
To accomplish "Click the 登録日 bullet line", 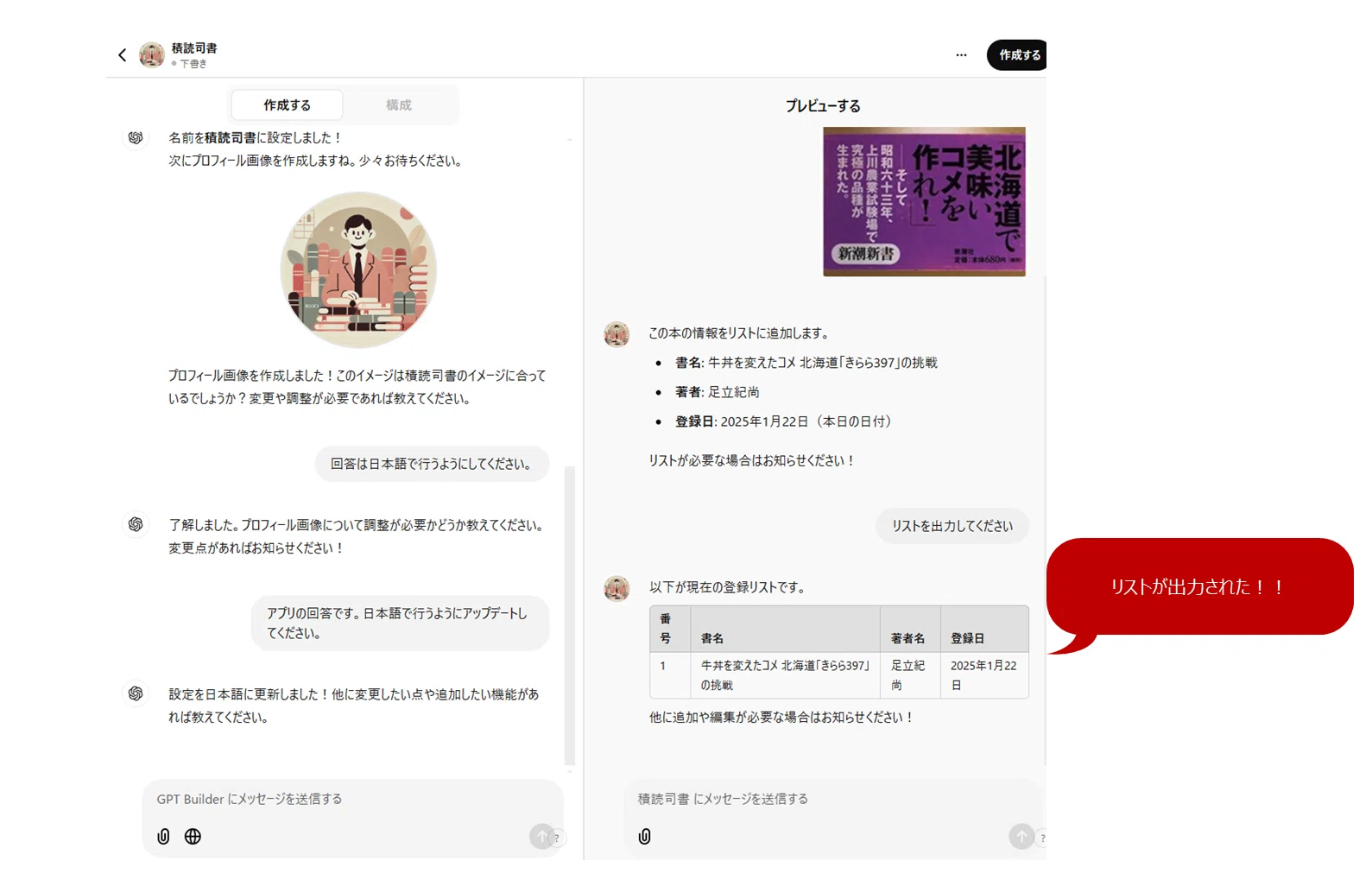I will pyautogui.click(x=783, y=421).
